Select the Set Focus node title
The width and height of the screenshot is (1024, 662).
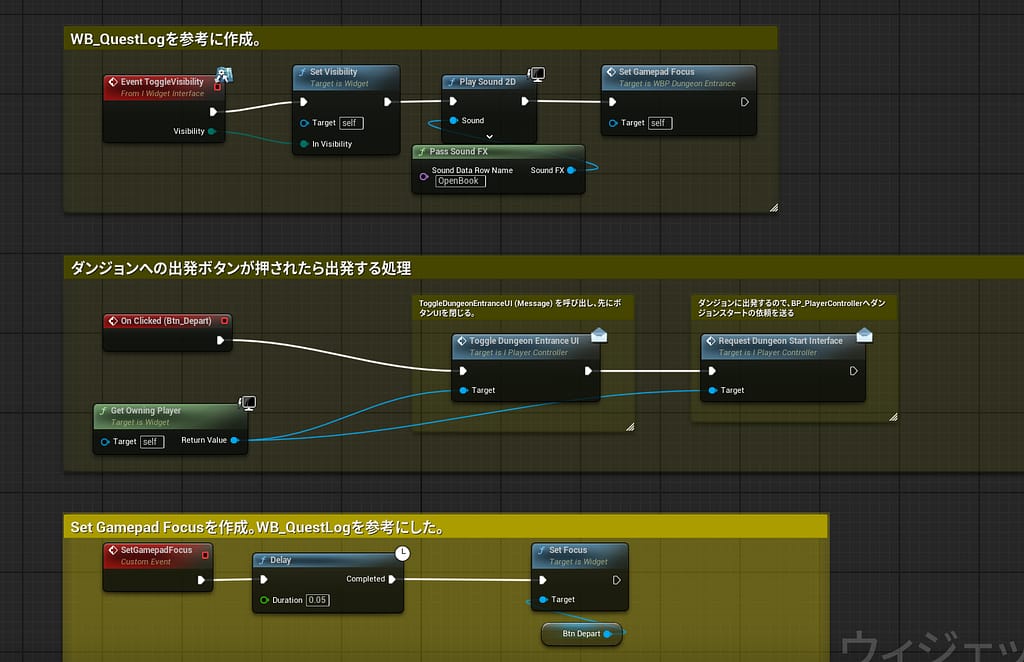[568, 550]
